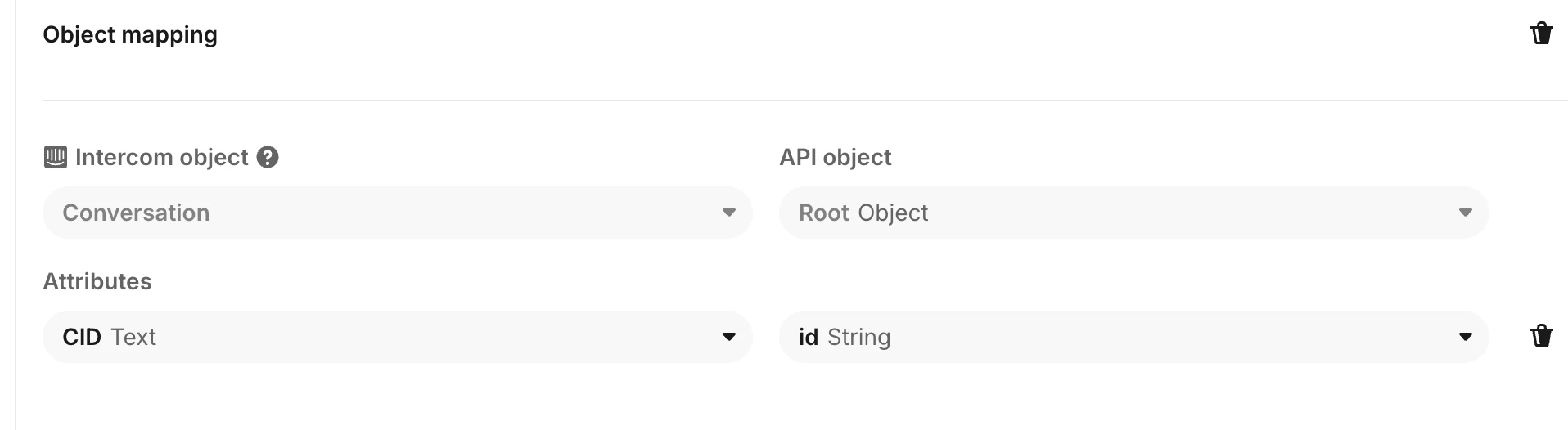Choose the CID Text attribute field
Image resolution: width=1568 pixels, height=430 pixels.
pyautogui.click(x=398, y=337)
